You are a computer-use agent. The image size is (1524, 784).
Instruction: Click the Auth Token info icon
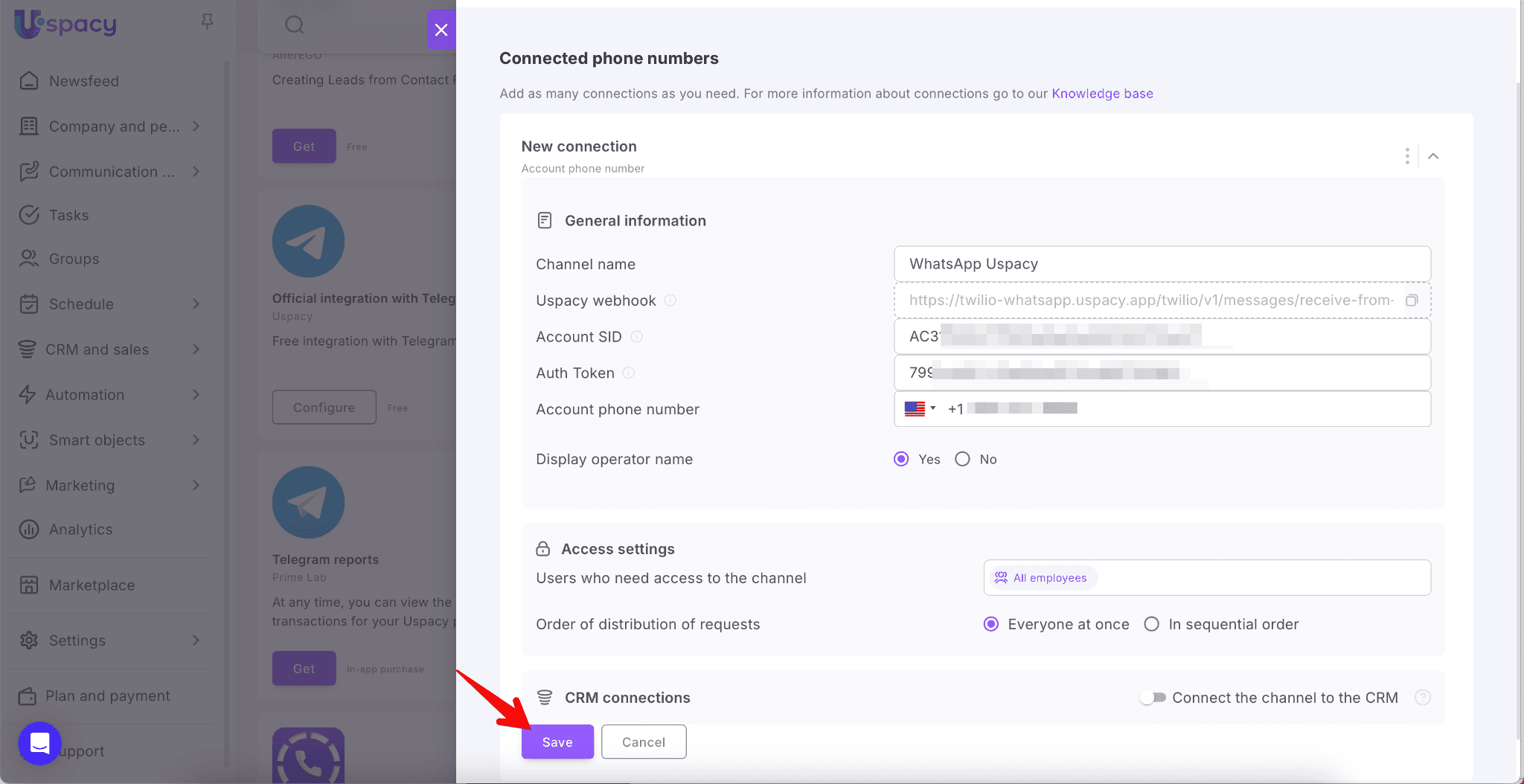coord(629,373)
